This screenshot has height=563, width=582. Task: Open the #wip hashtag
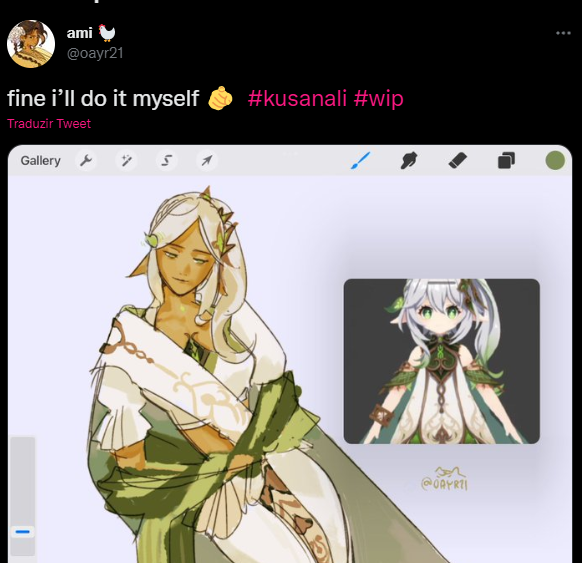tap(378, 99)
